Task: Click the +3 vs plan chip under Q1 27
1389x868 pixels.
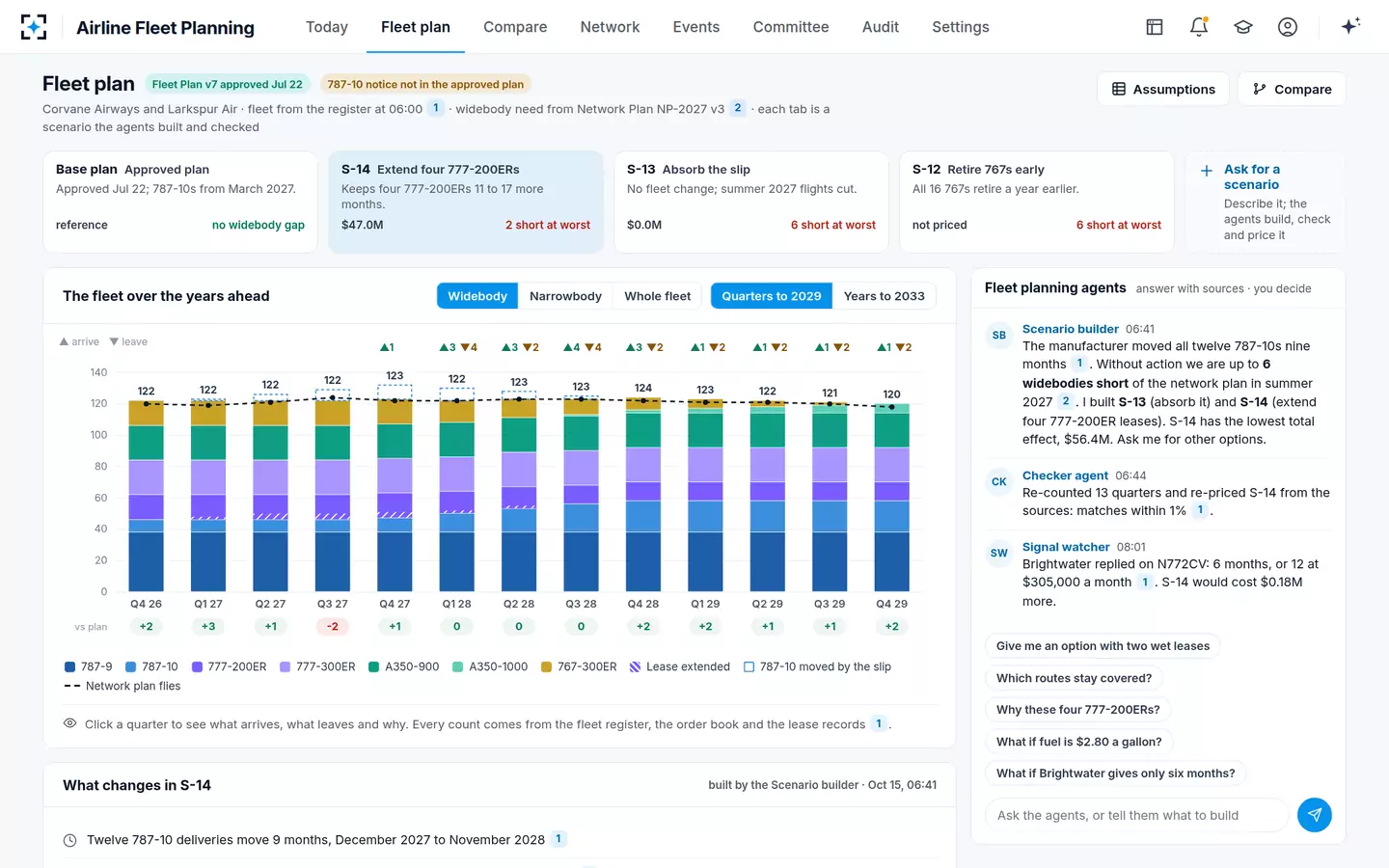Action: click(208, 626)
